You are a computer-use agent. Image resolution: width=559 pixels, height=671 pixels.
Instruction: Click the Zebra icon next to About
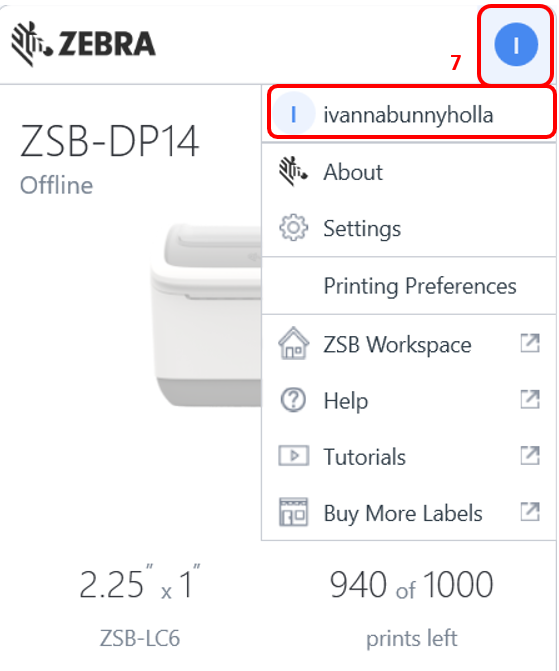click(293, 172)
